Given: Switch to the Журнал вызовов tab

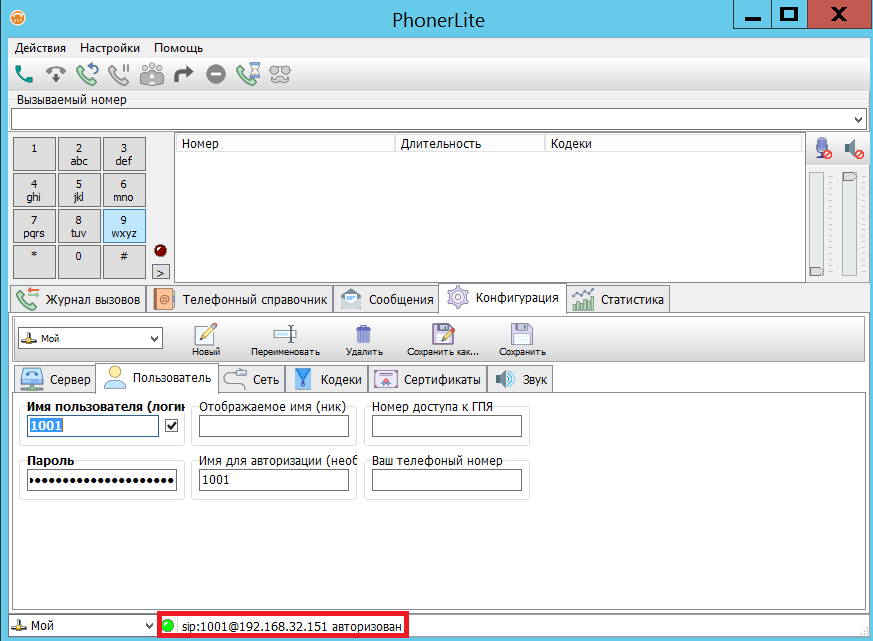Looking at the screenshot, I should (x=79, y=299).
